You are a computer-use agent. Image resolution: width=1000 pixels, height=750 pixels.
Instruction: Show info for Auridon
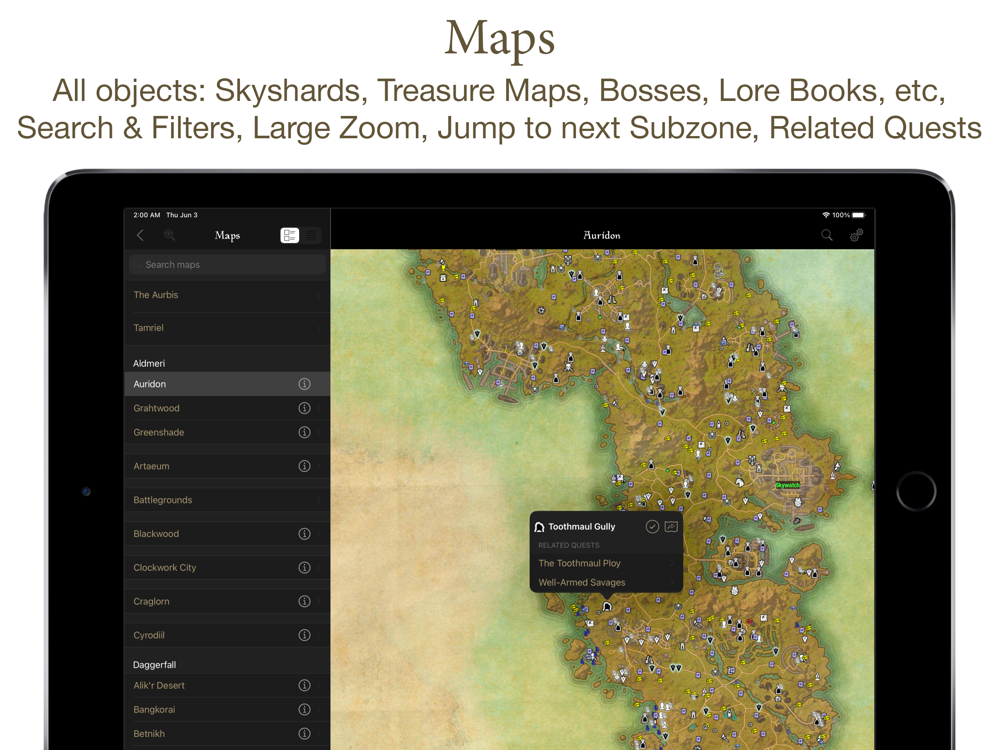(x=304, y=384)
